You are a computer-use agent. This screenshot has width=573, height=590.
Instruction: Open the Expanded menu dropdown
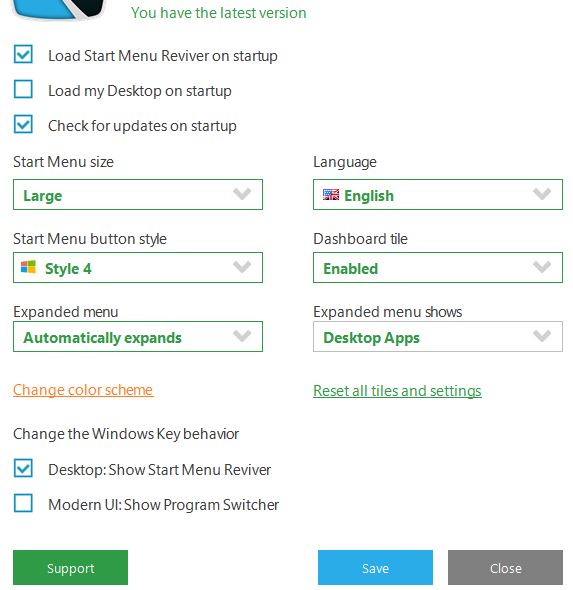point(138,337)
